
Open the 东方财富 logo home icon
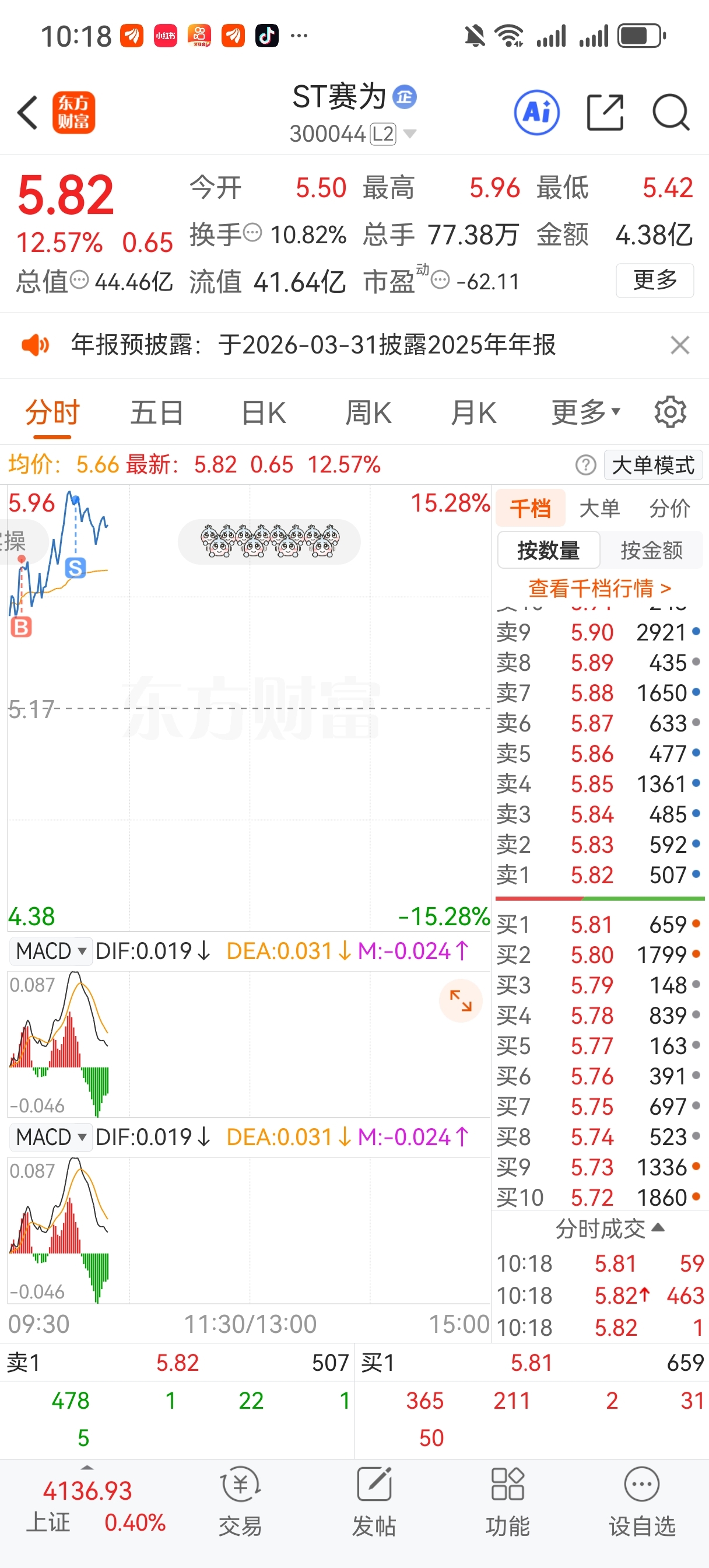point(73,113)
